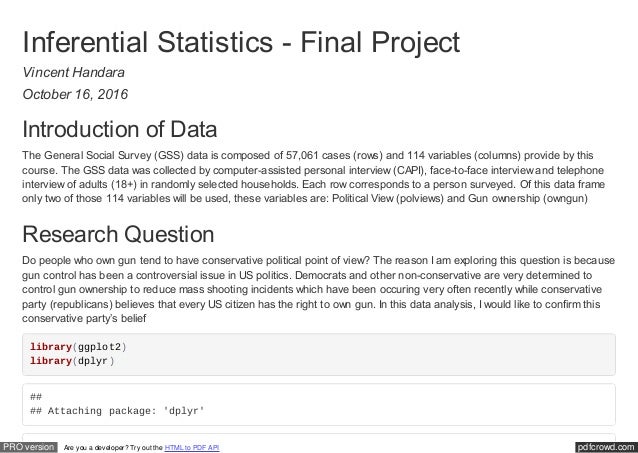Click the PRO version button

(x=28, y=445)
